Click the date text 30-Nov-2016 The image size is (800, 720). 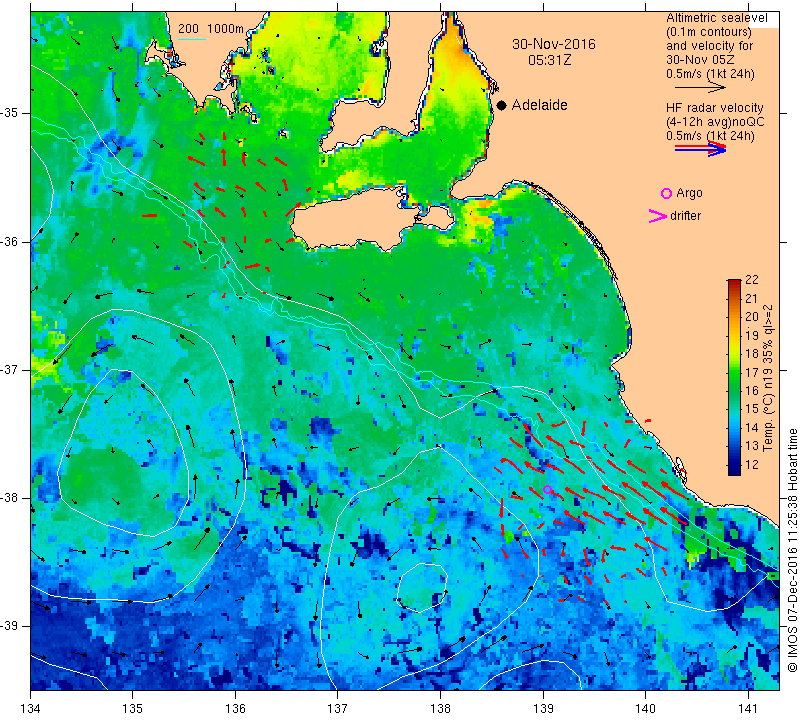(554, 44)
